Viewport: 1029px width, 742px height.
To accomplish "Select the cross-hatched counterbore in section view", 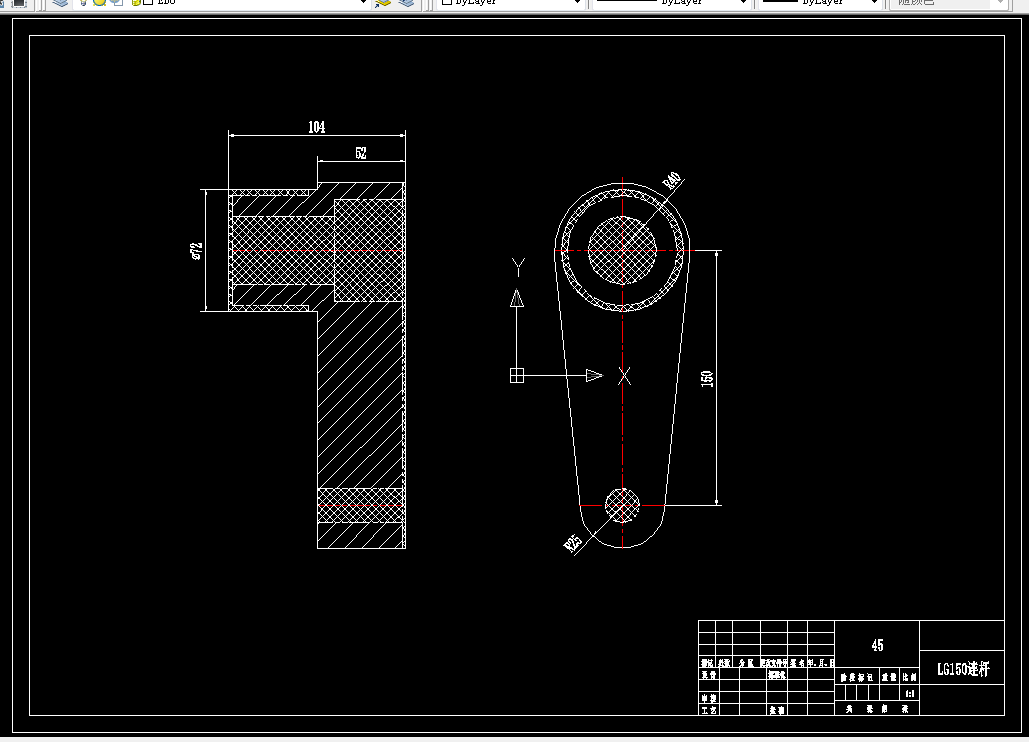I will pyautogui.click(x=369, y=251).
